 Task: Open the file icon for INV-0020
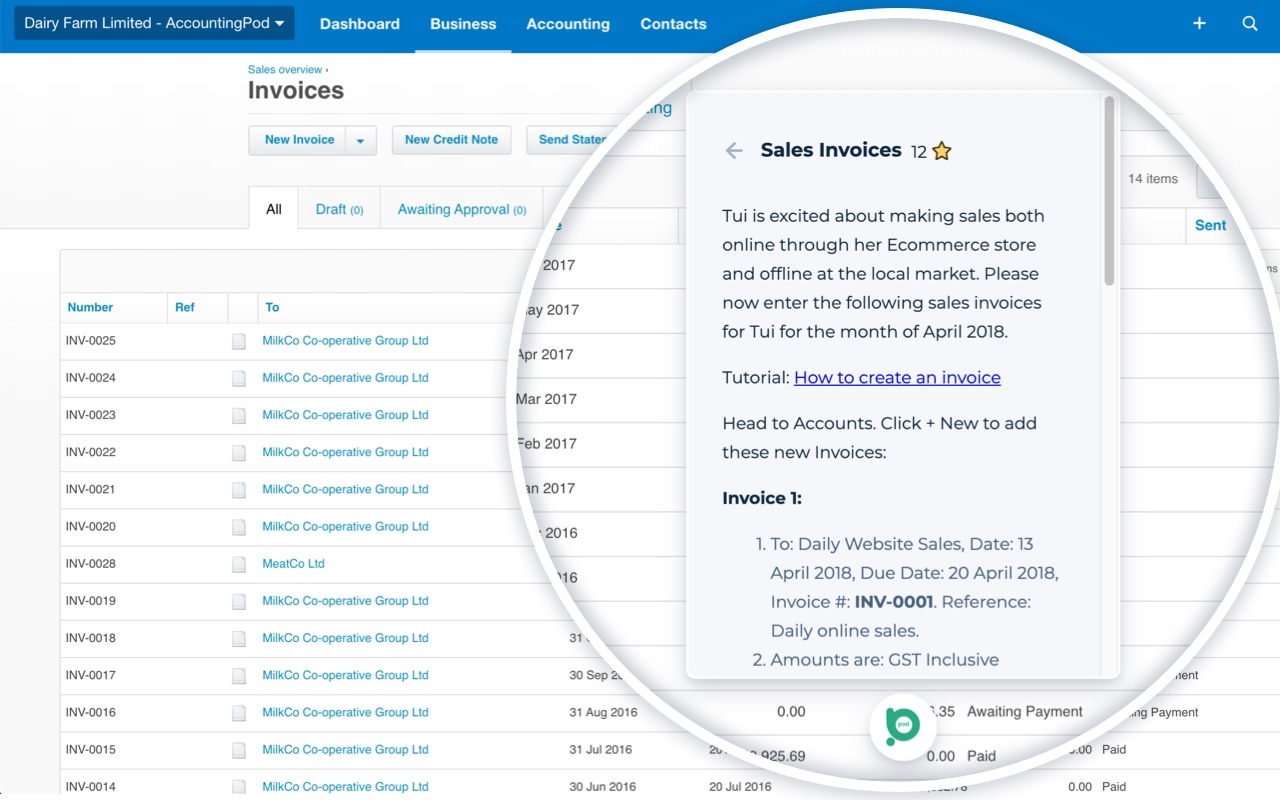click(x=239, y=527)
